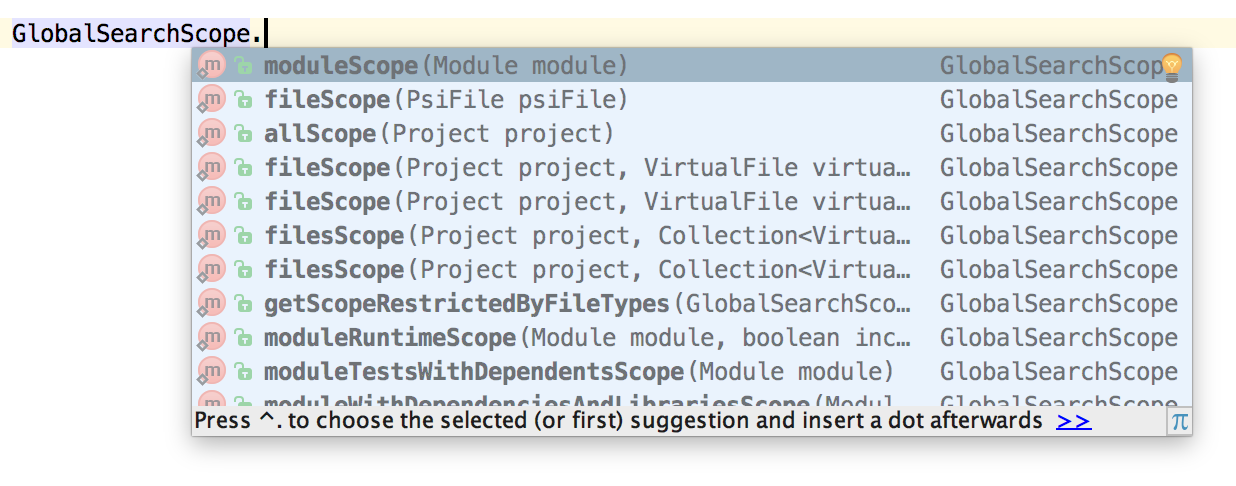Click the >> link in the hint bar
Image resolution: width=1236 pixels, height=486 pixels.
[1073, 421]
